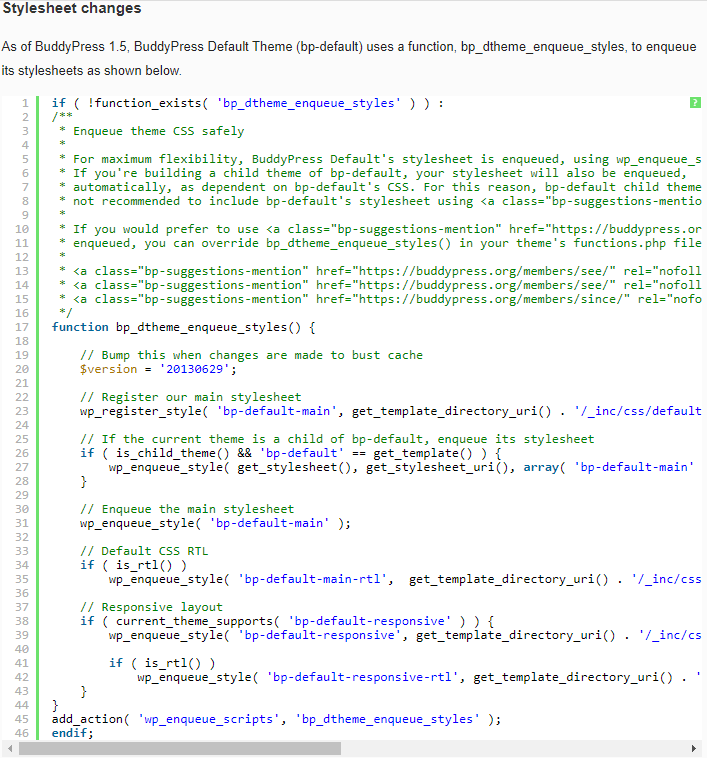707x758 pixels.
Task: Click the horizontal scrollbar left arrow
Action: [10, 748]
